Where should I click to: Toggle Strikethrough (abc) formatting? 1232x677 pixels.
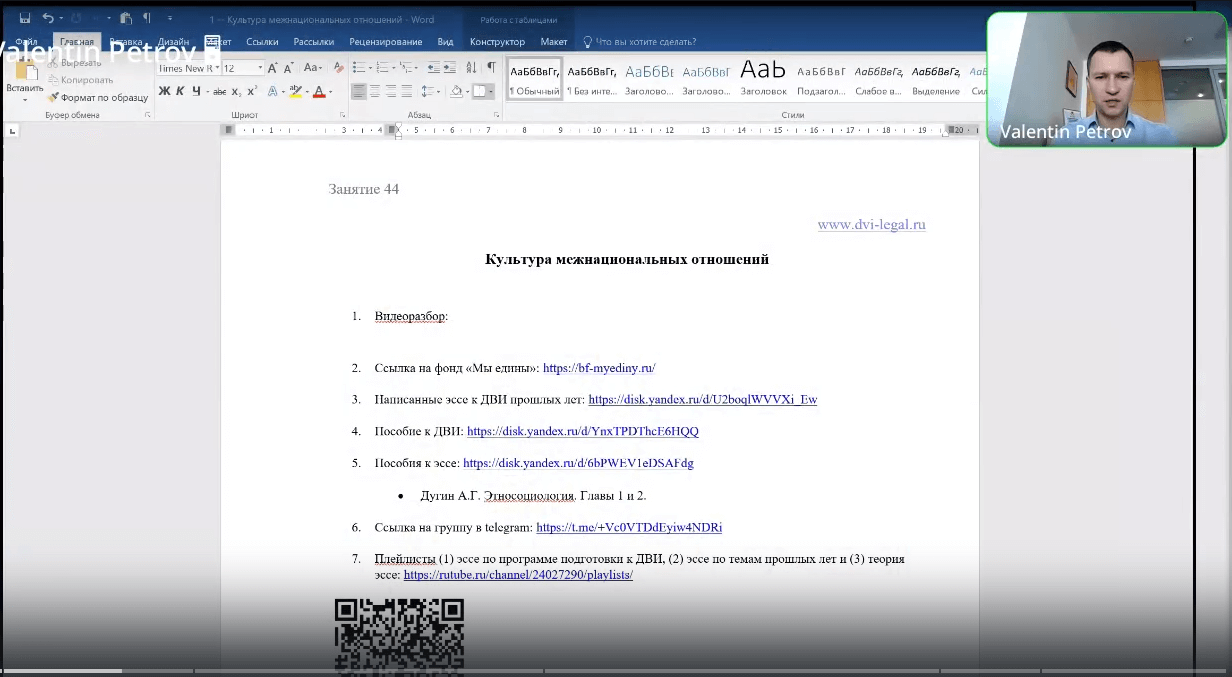[x=218, y=91]
